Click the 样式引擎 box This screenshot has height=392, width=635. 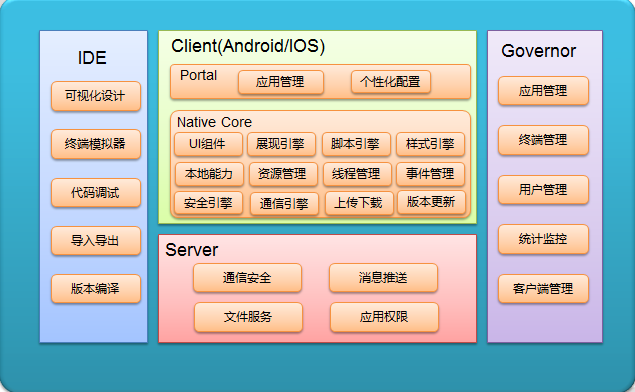430,144
